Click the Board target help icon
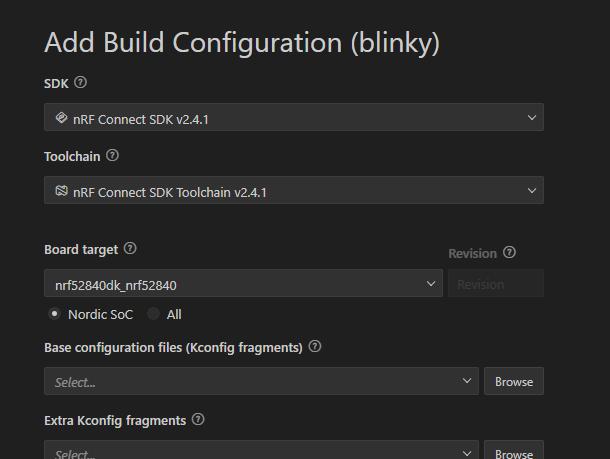The height and width of the screenshot is (459, 610). coord(130,248)
